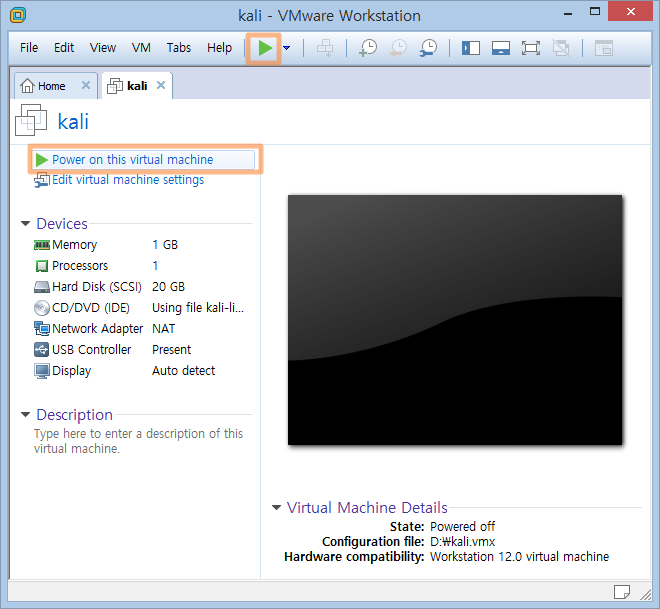
Task: Click the 'Auto detect' display value
Action: coord(184,371)
